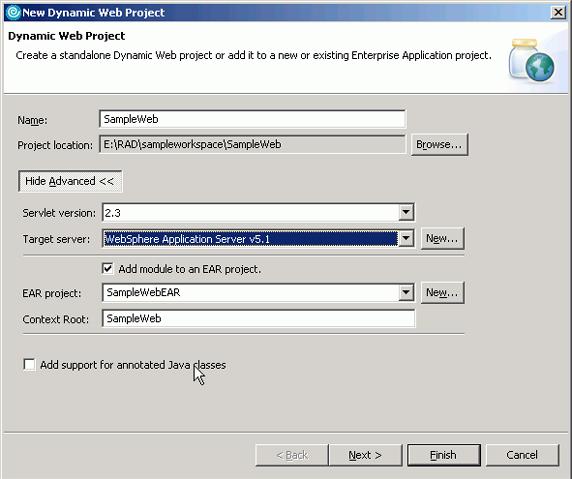Click the Context Root label
This screenshot has height=479, width=572.
pyautogui.click(x=55, y=320)
